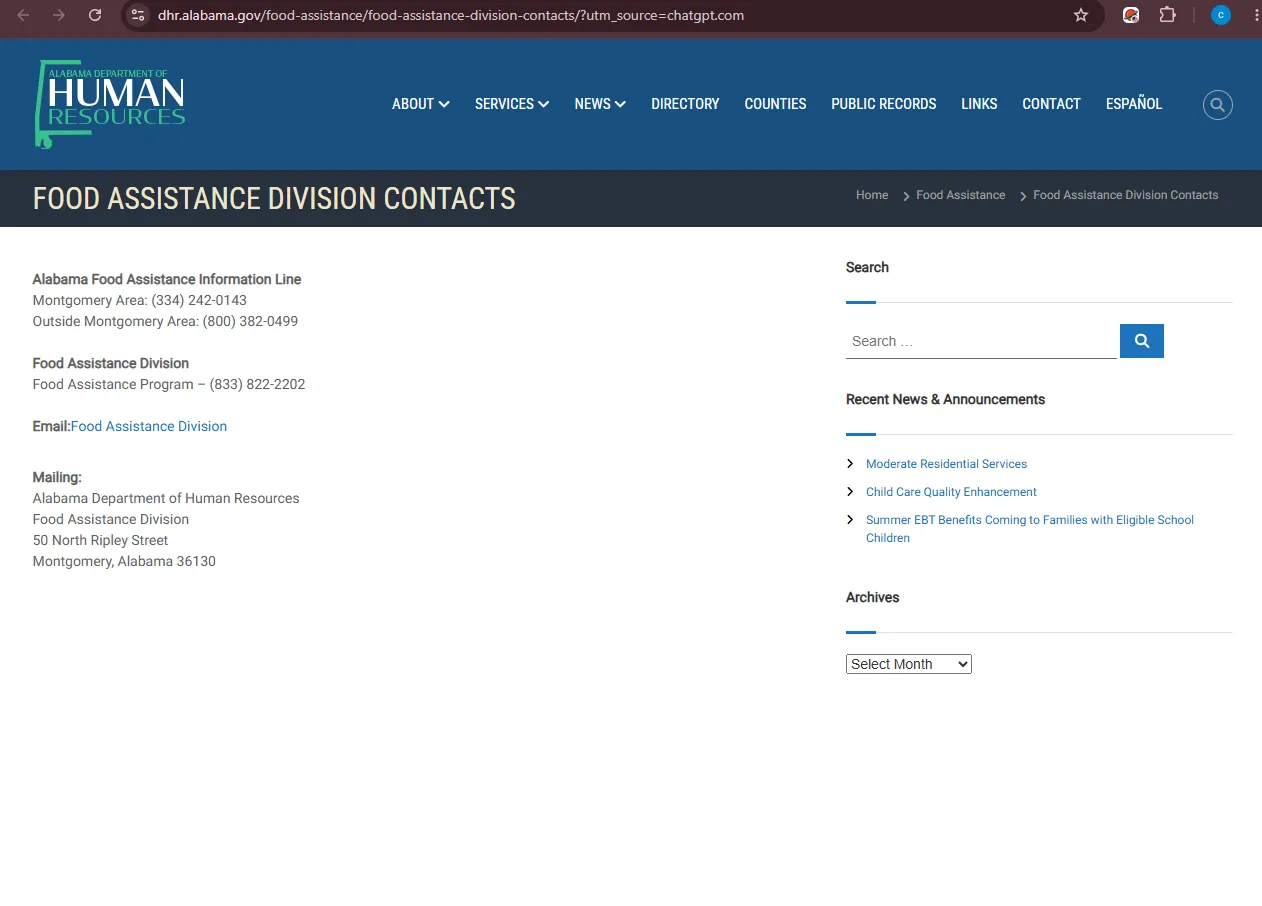The height and width of the screenshot is (906, 1262).
Task: Expand the Services menu
Action: 512,104
